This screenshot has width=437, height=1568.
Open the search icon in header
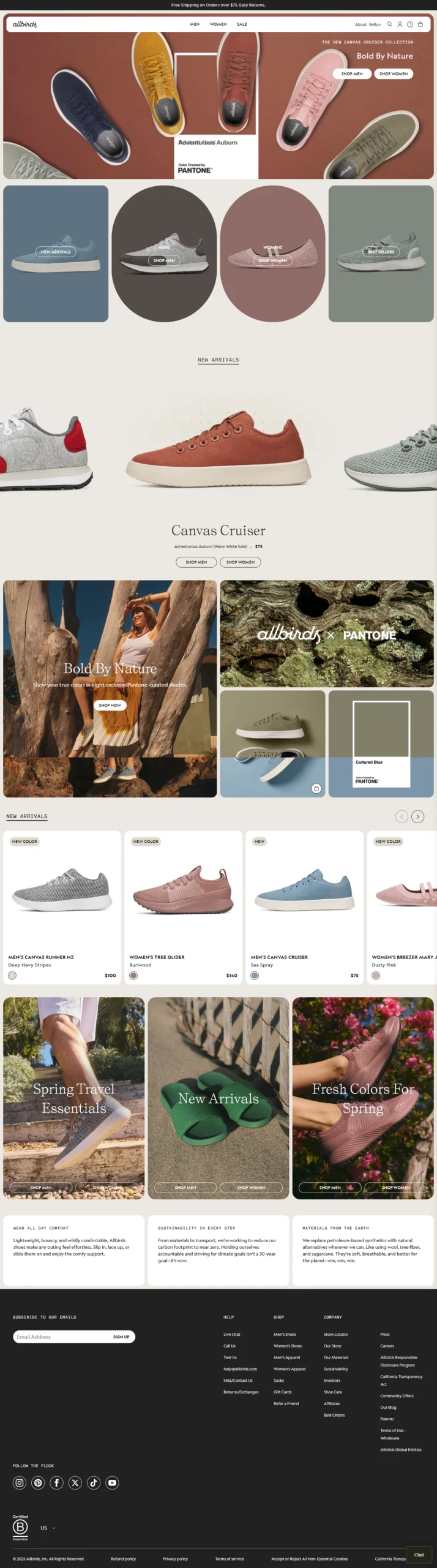[389, 24]
